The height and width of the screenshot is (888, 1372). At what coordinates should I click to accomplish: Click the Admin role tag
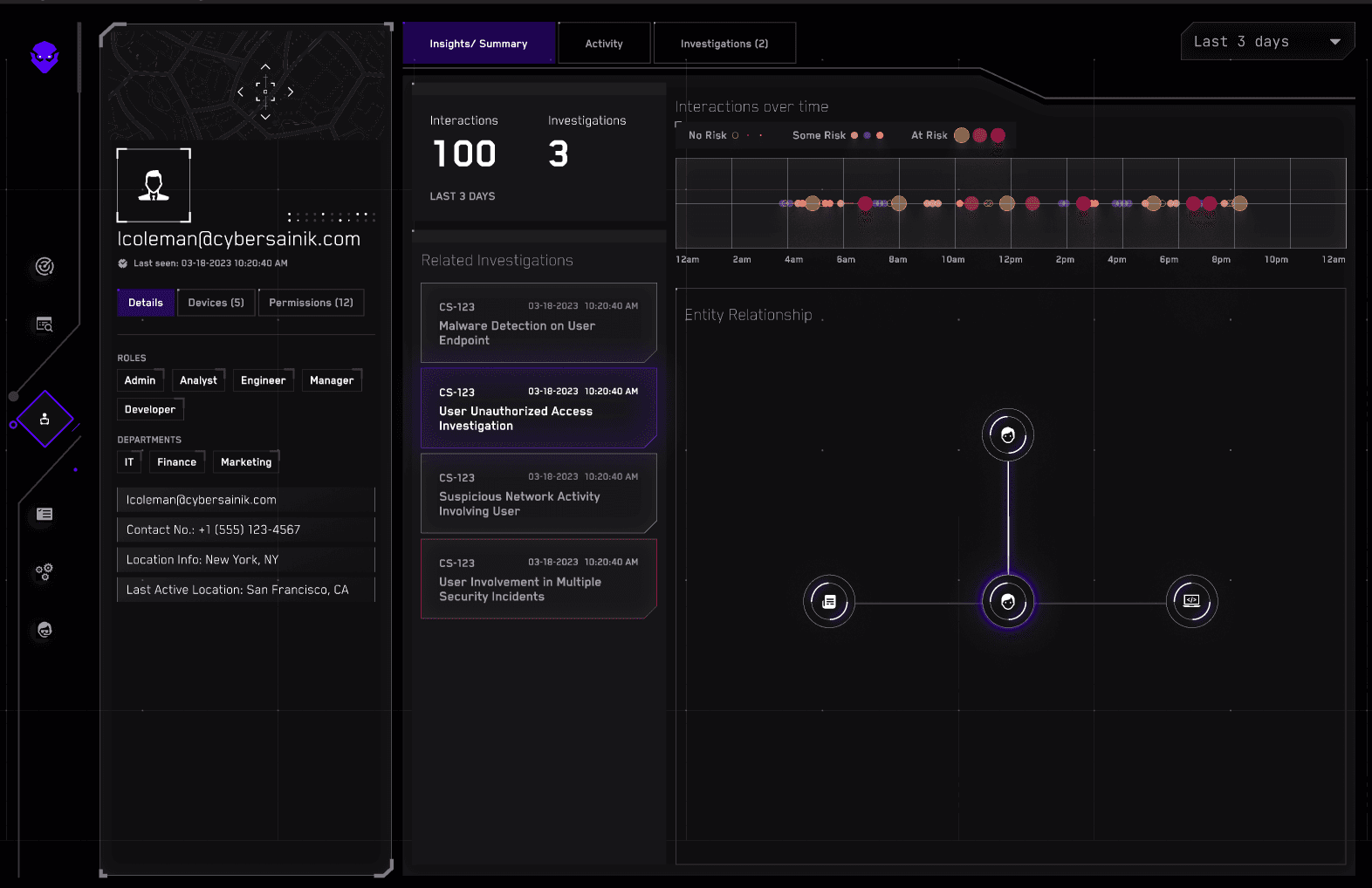click(x=140, y=380)
